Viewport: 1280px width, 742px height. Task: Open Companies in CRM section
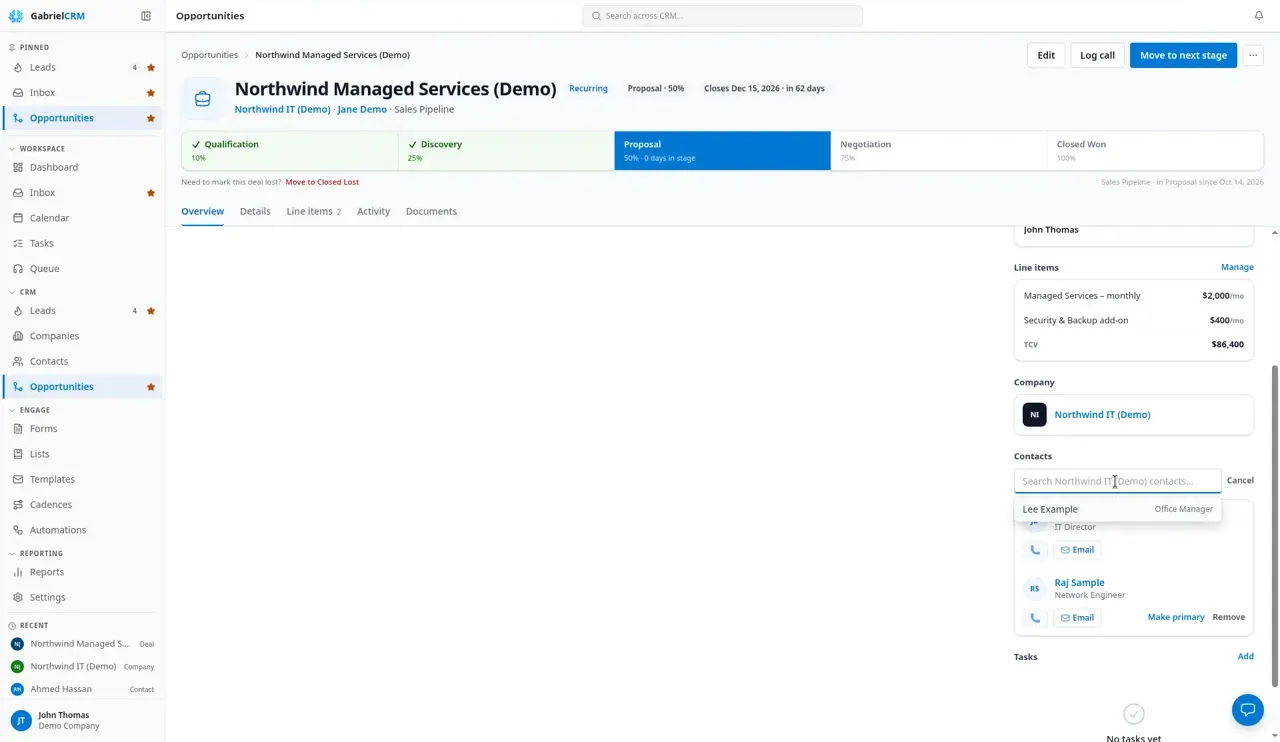pos(82,336)
